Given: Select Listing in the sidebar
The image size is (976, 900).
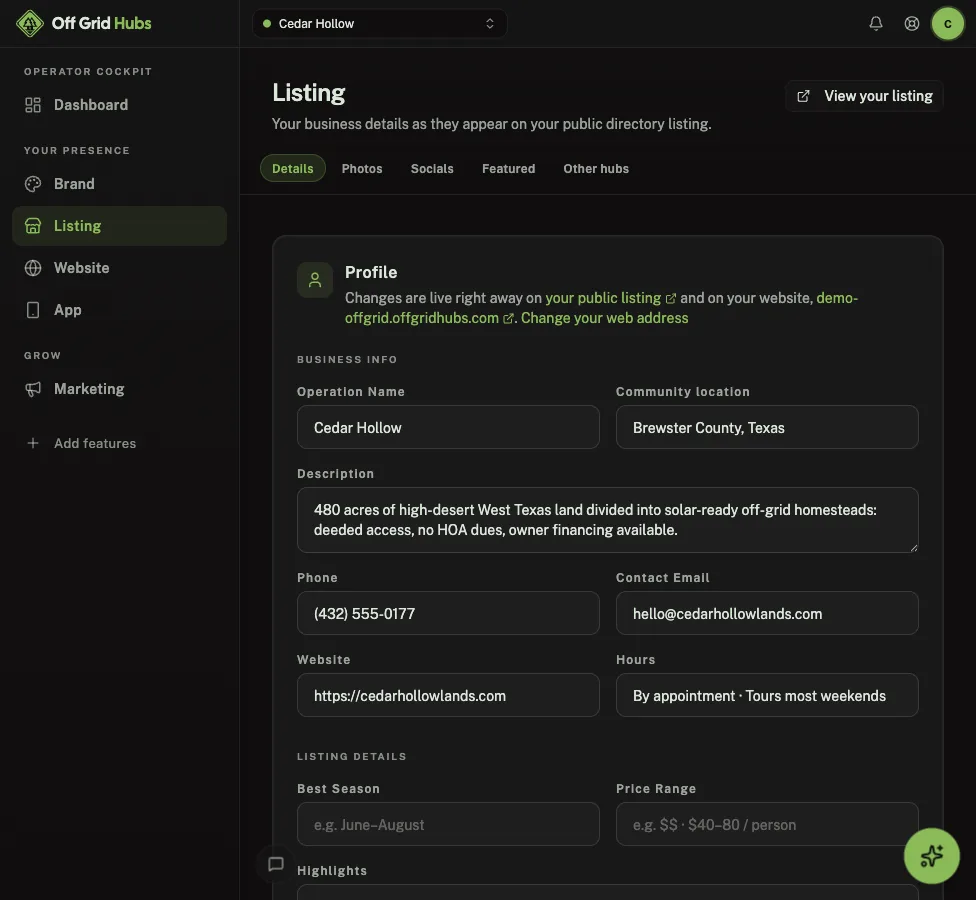Looking at the screenshot, I should pos(120,226).
